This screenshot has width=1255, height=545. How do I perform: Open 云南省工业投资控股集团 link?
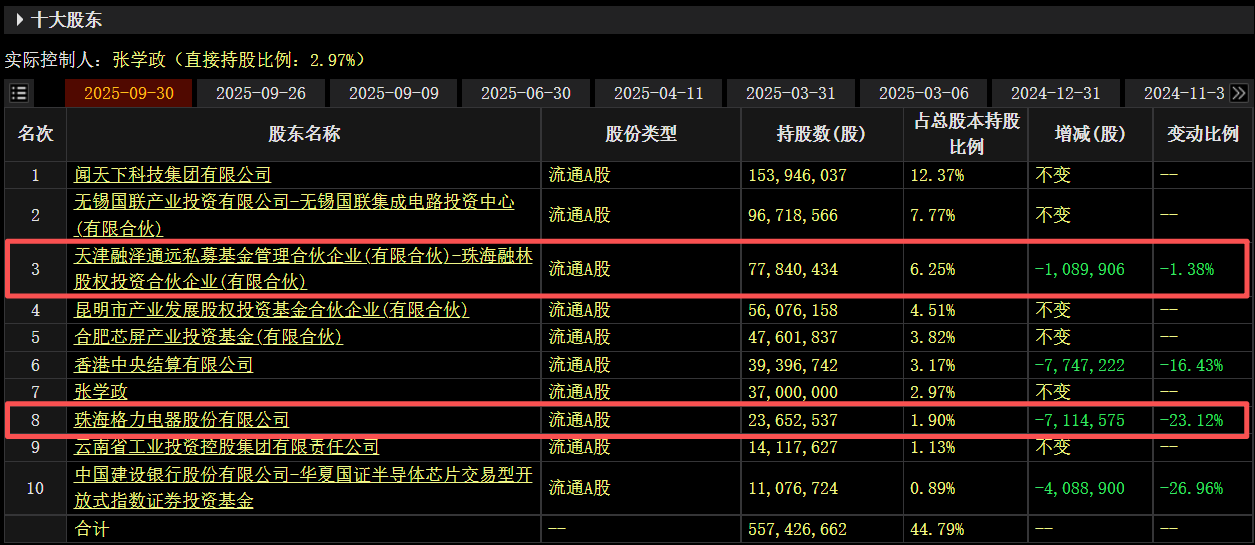click(x=227, y=447)
